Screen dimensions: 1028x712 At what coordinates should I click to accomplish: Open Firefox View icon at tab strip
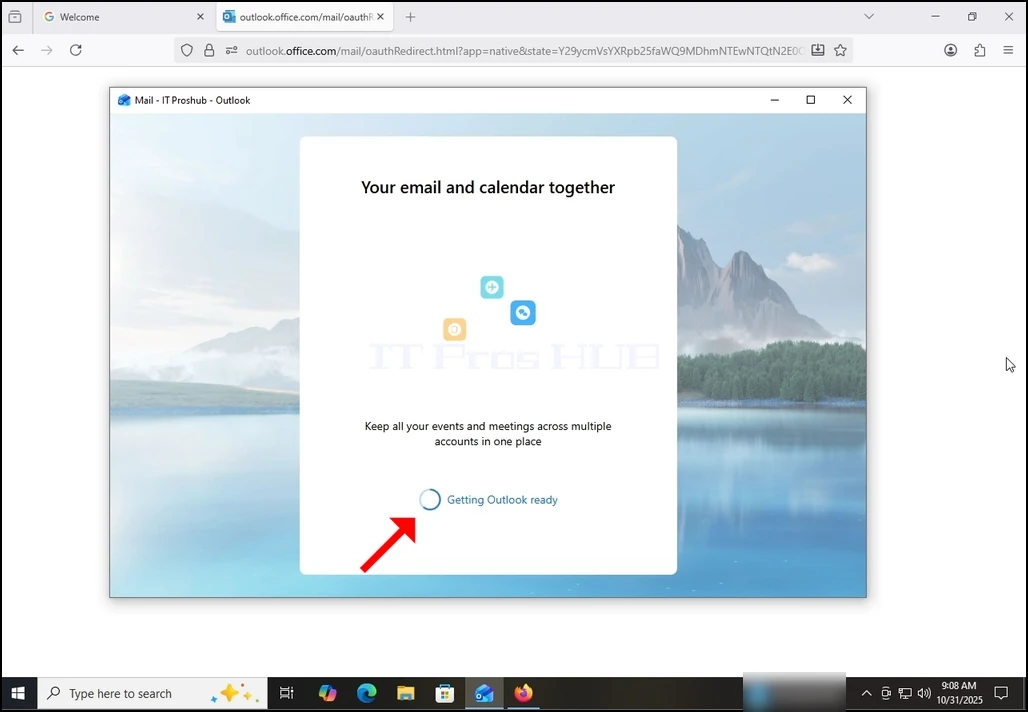coord(15,17)
